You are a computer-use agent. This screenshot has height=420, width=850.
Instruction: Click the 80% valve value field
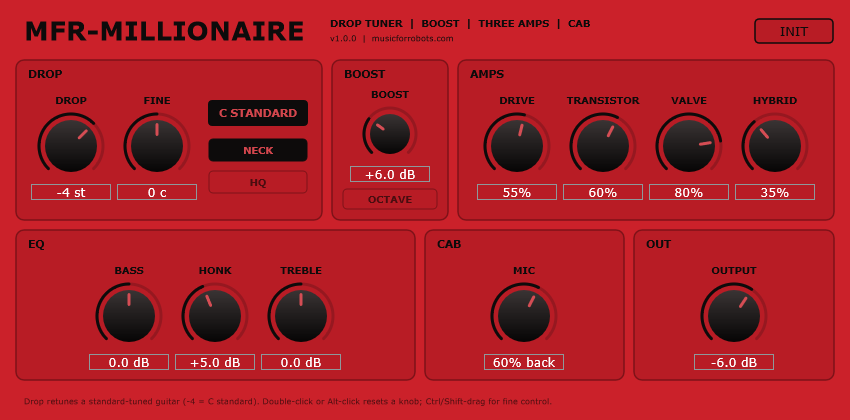click(689, 192)
